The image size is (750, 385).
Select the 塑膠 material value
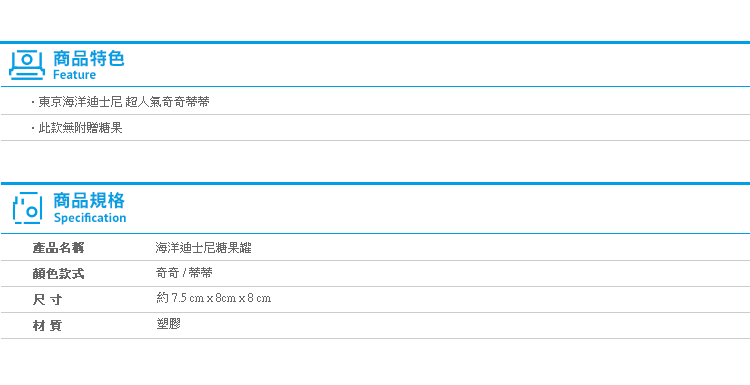pyautogui.click(x=168, y=324)
